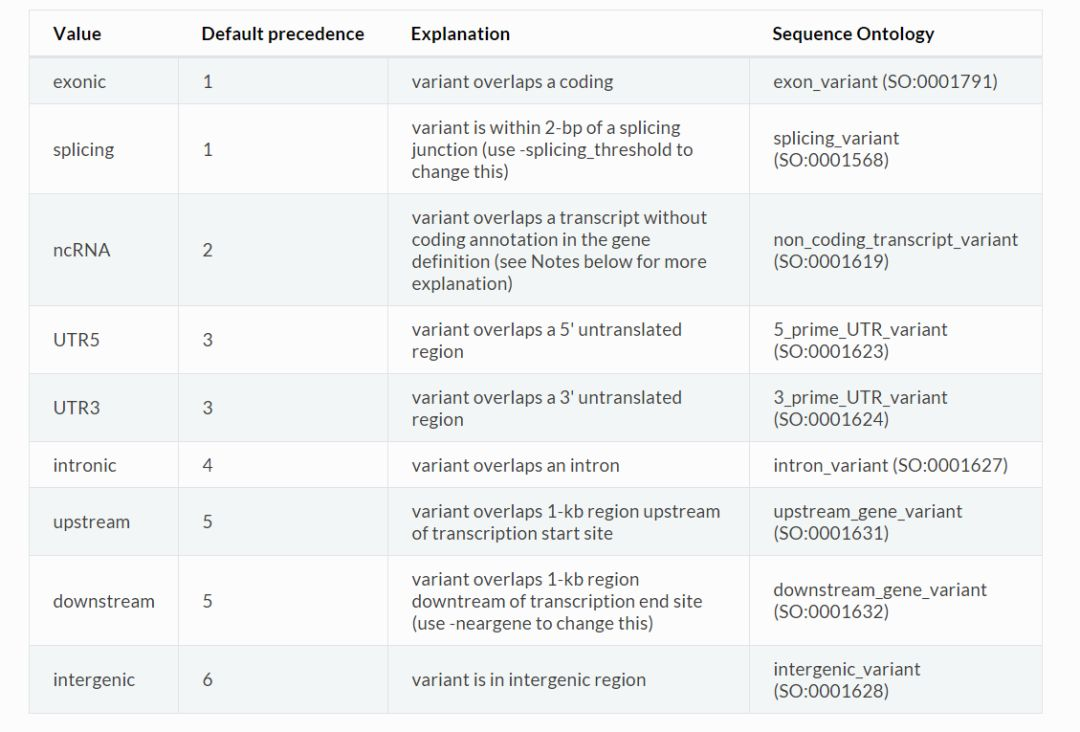The height and width of the screenshot is (732, 1080).
Task: Click the UTR5 row label
Action: click(76, 340)
